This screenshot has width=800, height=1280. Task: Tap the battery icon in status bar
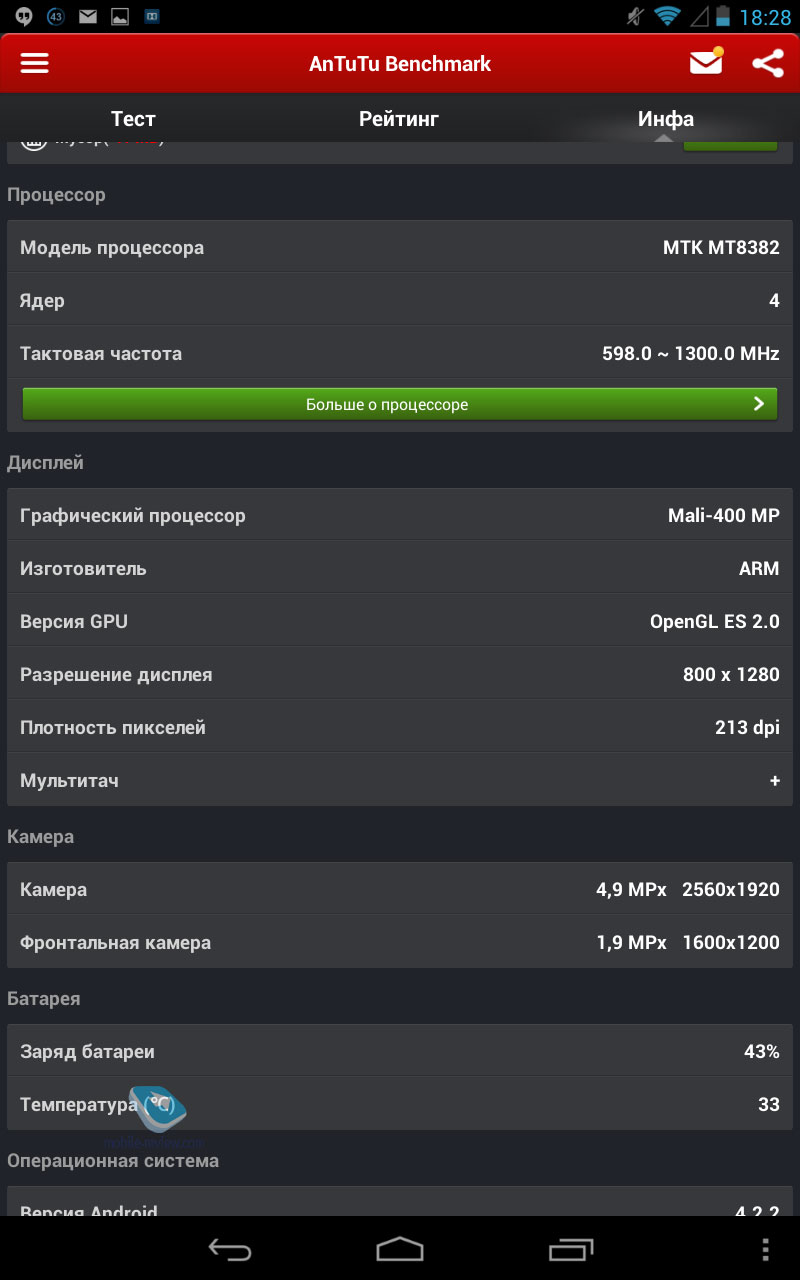tap(722, 16)
